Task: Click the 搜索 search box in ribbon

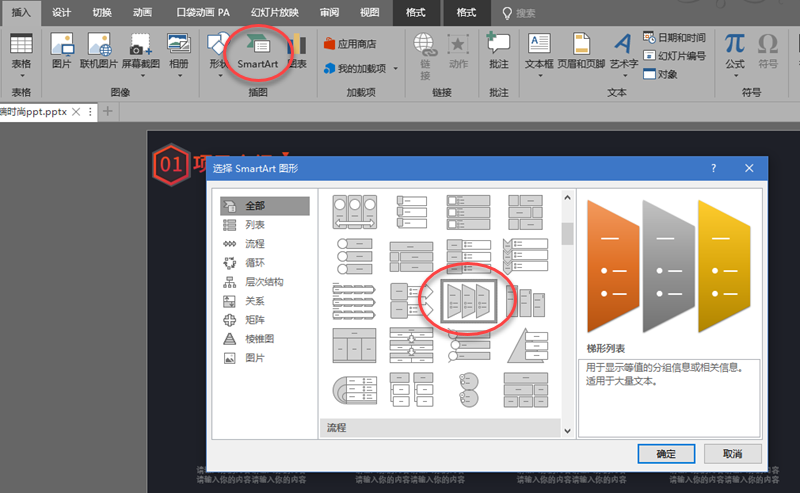Action: click(x=519, y=13)
